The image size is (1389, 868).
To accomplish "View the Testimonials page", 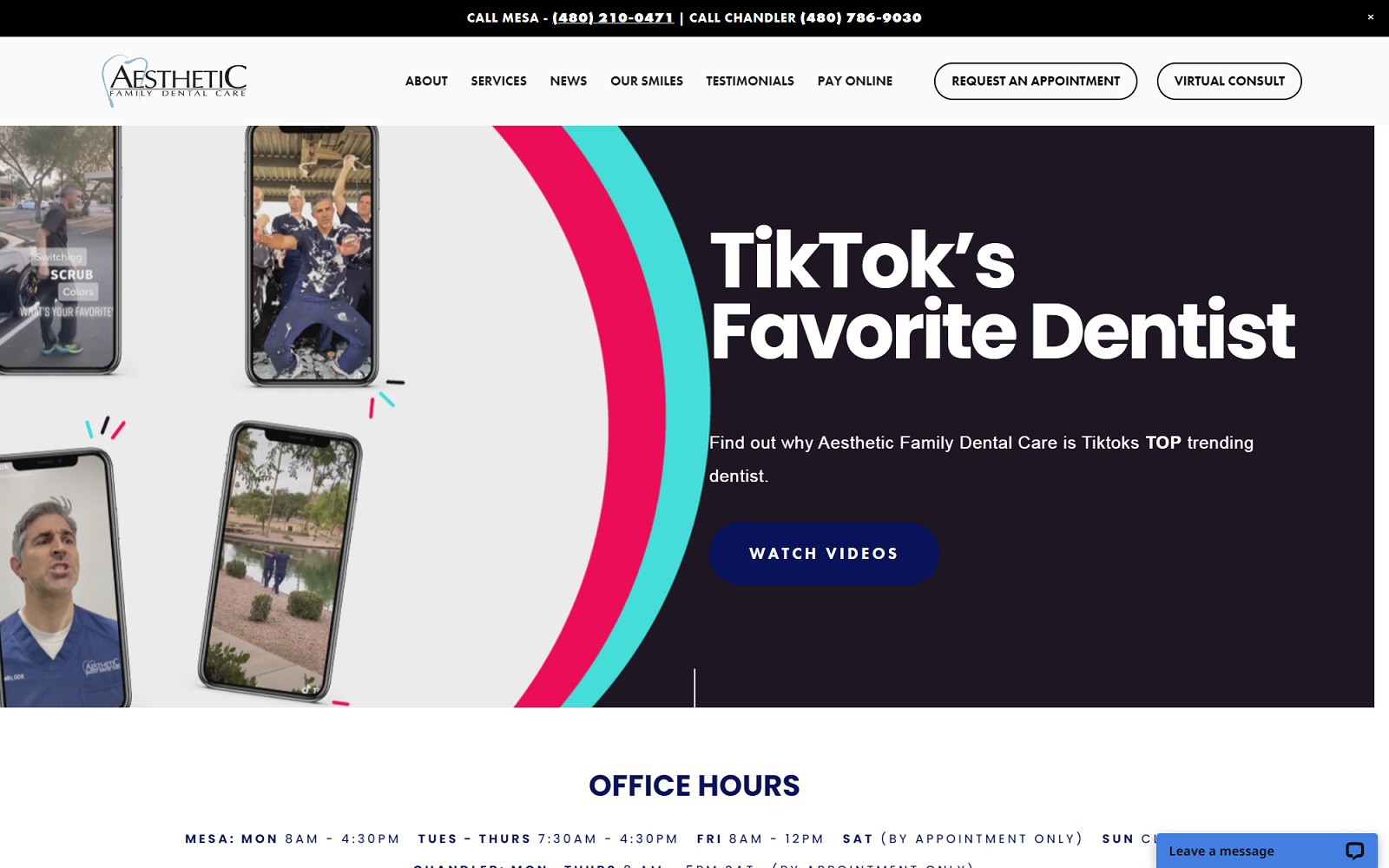I will [x=750, y=81].
